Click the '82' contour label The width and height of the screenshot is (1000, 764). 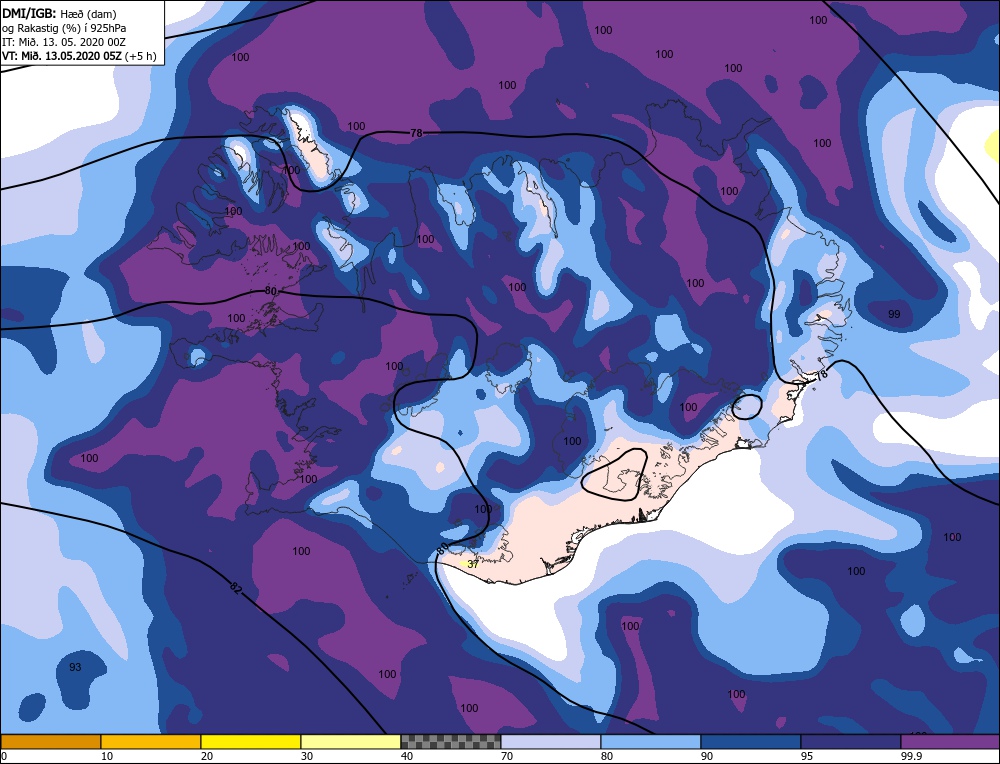click(x=236, y=589)
